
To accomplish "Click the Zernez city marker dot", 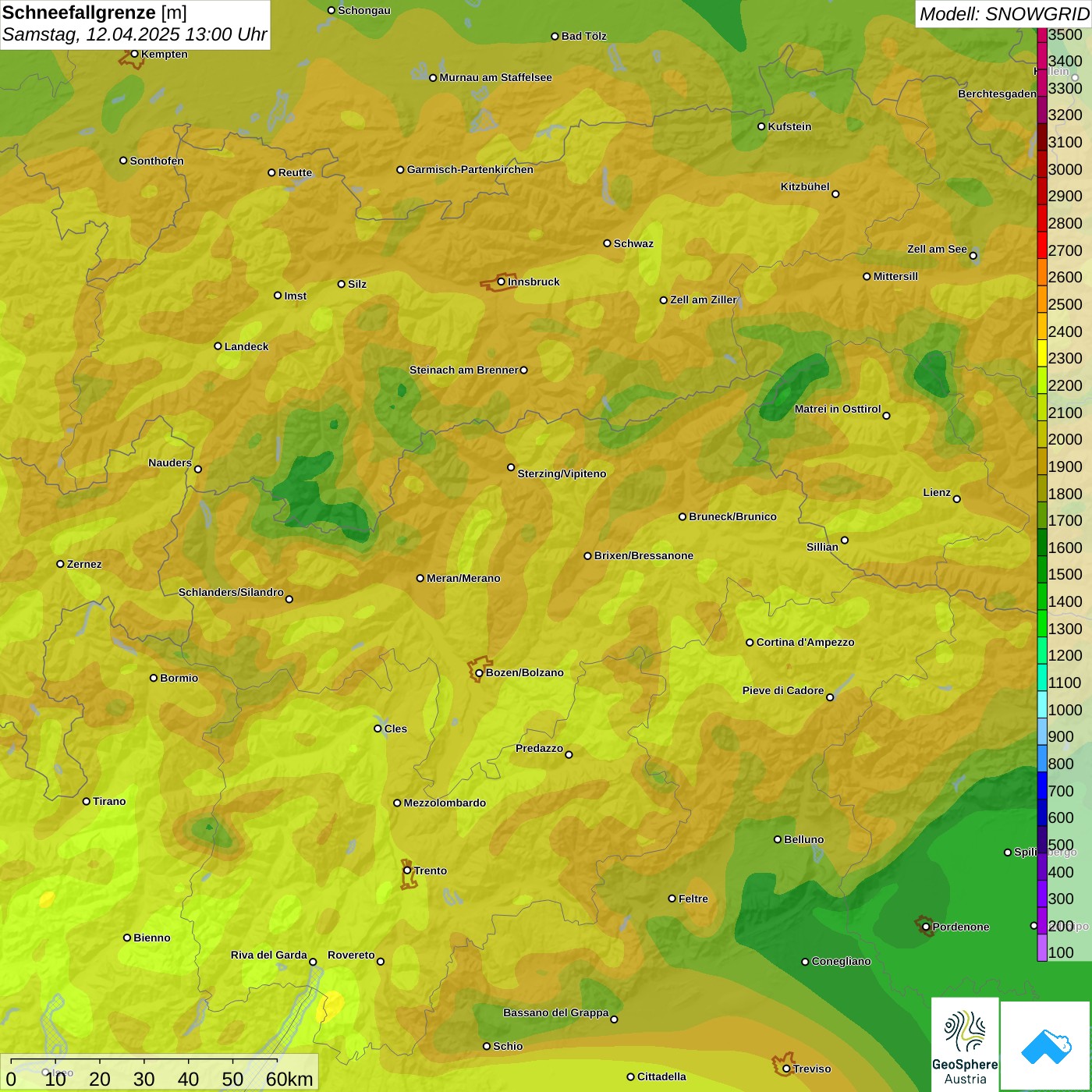I will (x=60, y=564).
